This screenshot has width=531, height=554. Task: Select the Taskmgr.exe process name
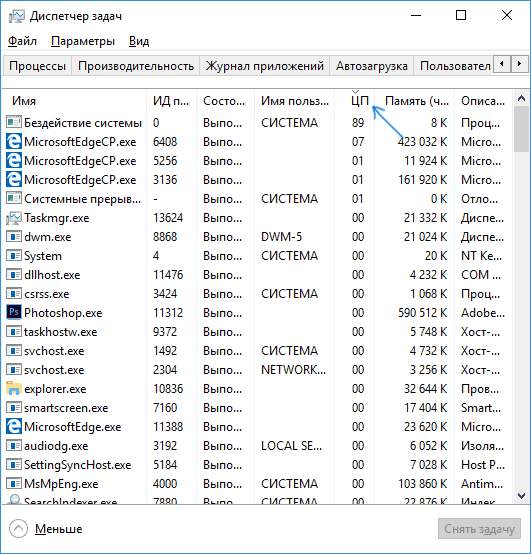pyautogui.click(x=57, y=218)
